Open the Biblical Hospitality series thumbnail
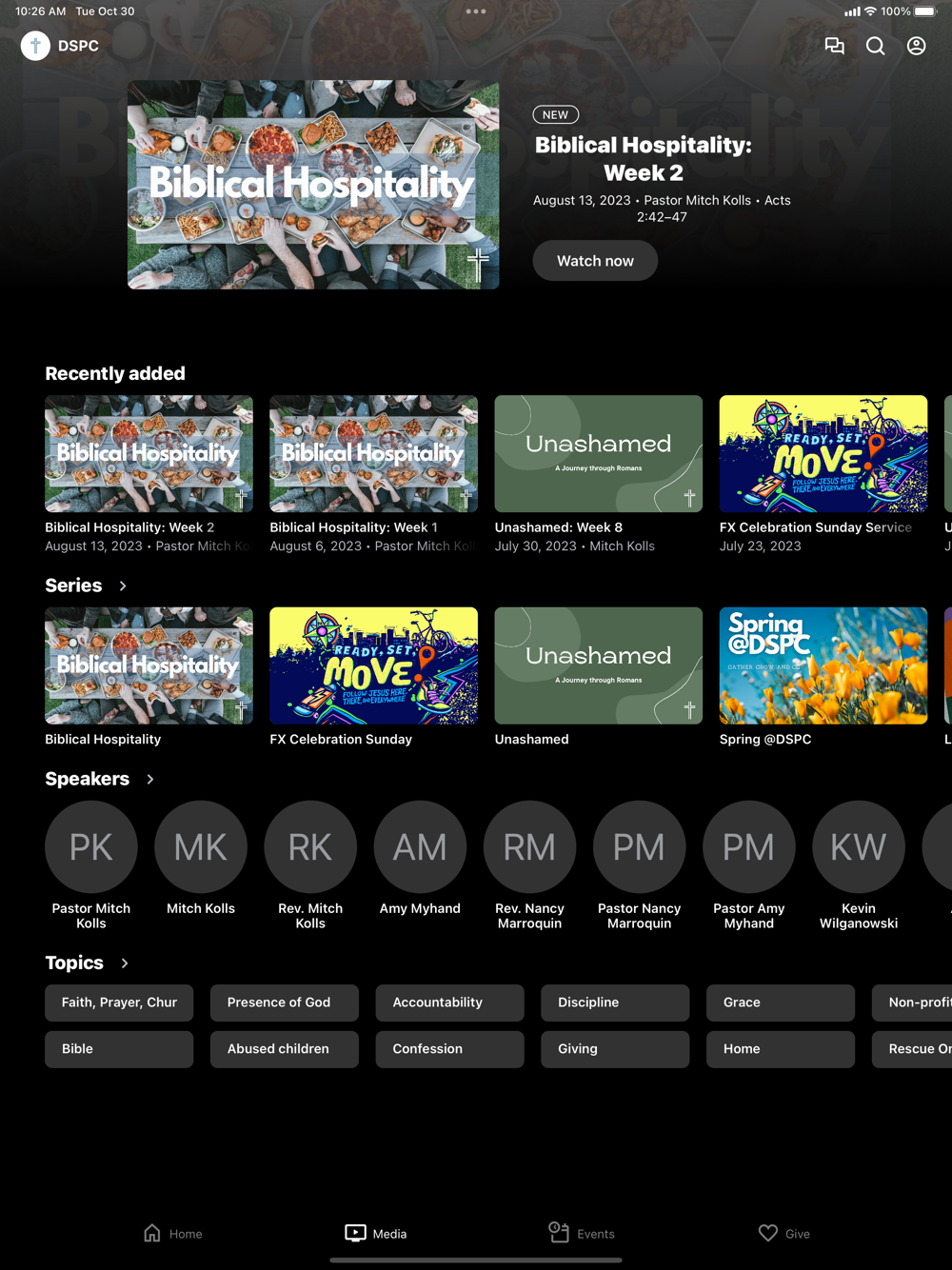This screenshot has height=1270, width=952. [149, 665]
